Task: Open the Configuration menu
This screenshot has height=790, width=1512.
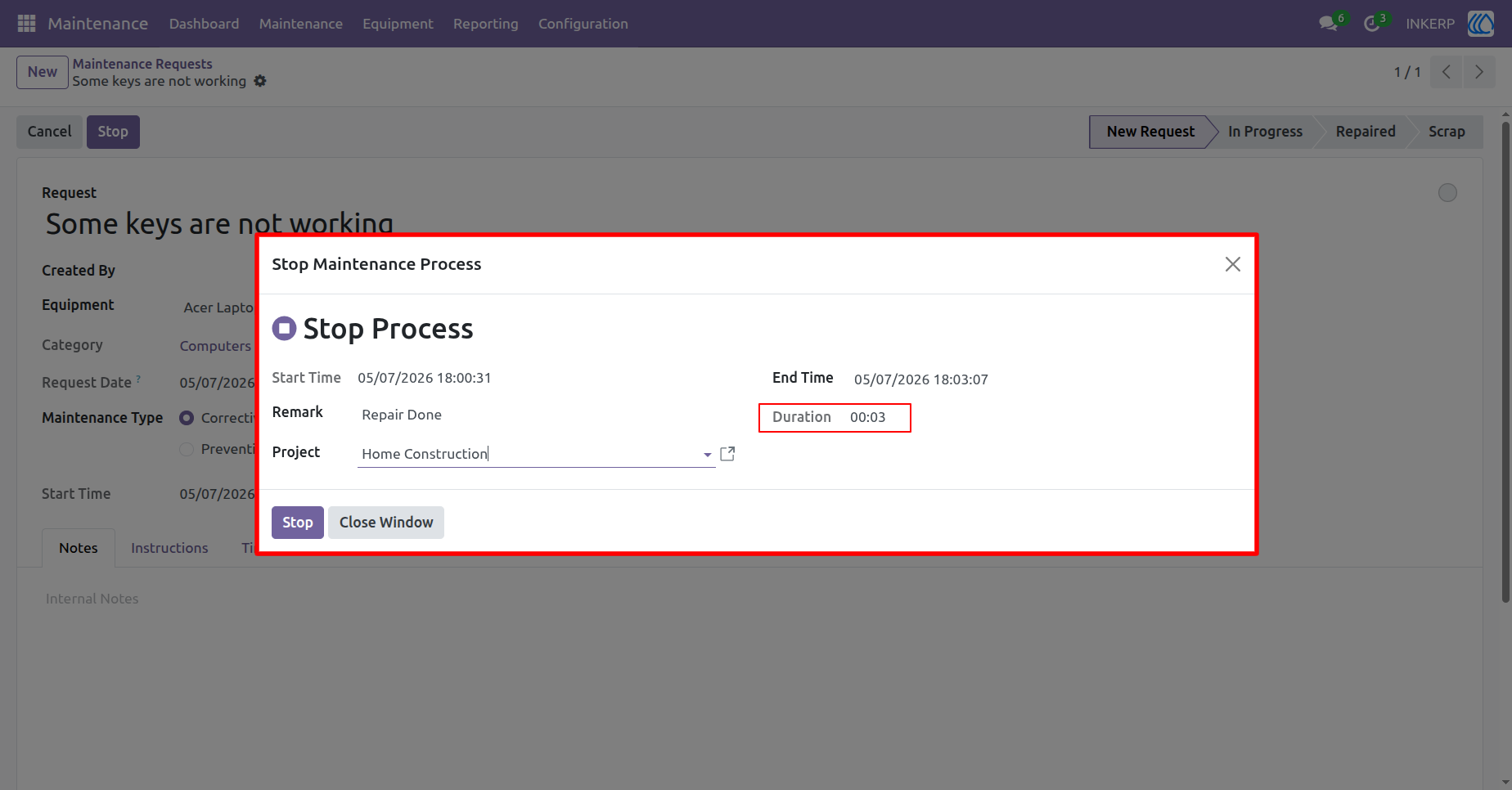Action: 583,24
